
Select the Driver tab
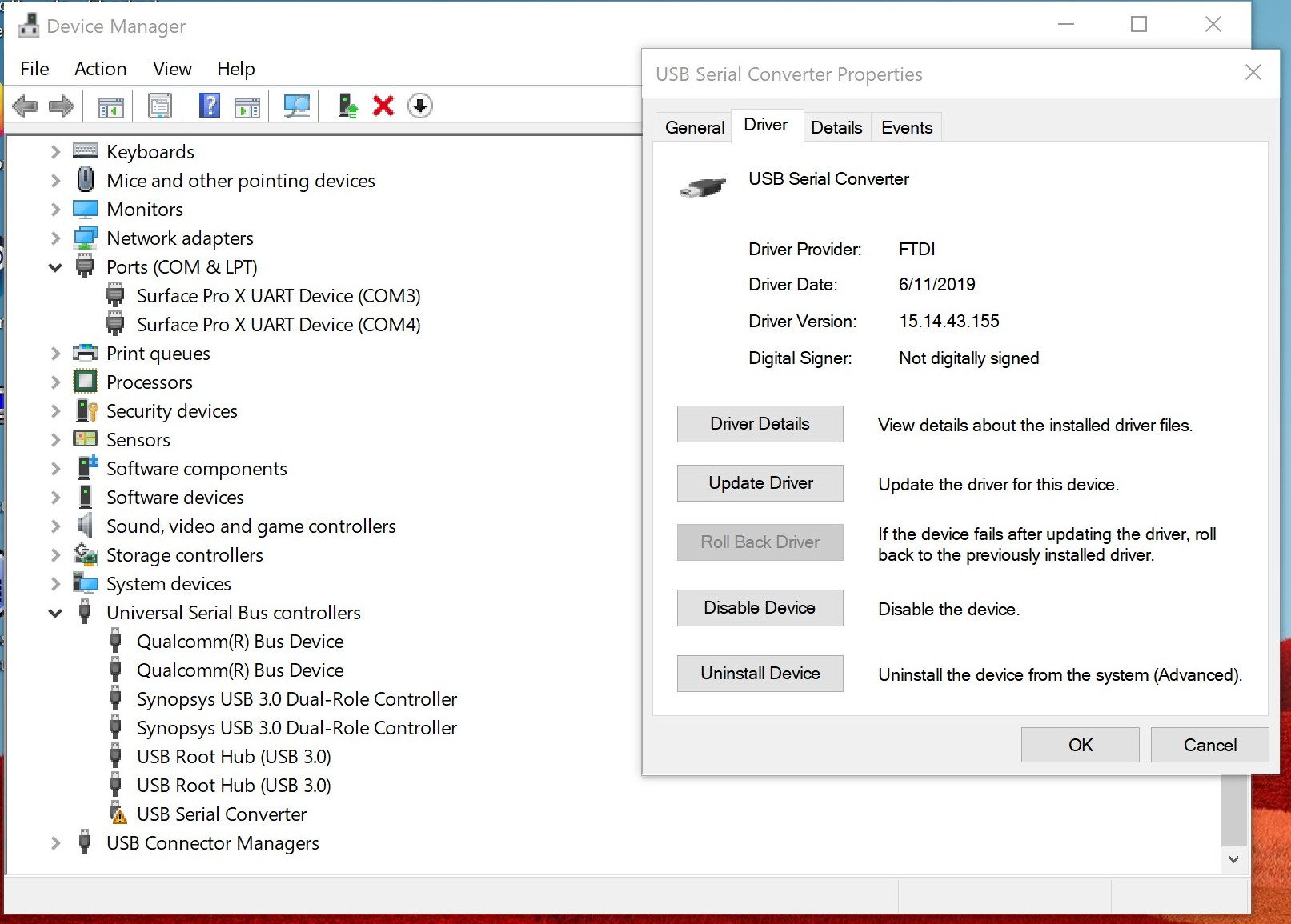coord(766,125)
